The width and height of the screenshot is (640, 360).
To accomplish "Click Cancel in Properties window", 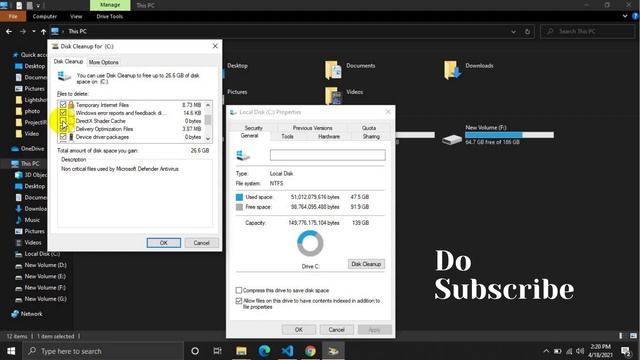I will coord(336,329).
